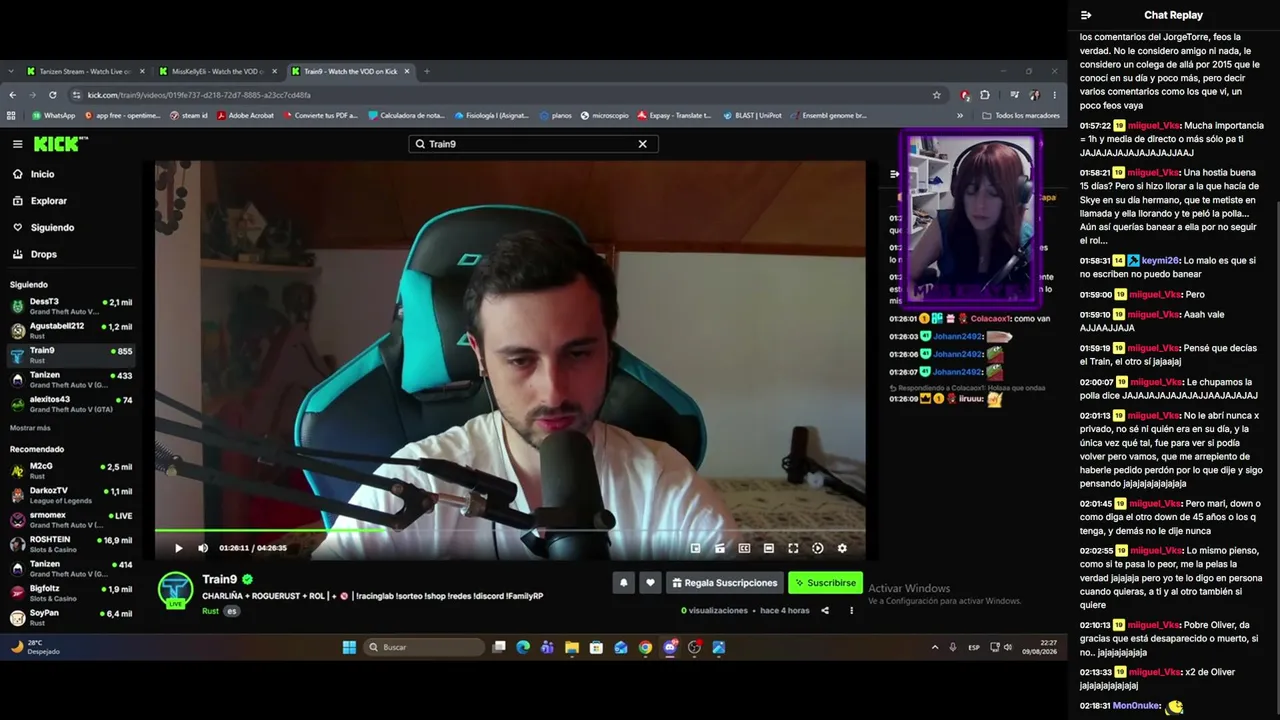This screenshot has height=720, width=1280.
Task: Open Microsoft Teams from taskbar
Action: 547,647
